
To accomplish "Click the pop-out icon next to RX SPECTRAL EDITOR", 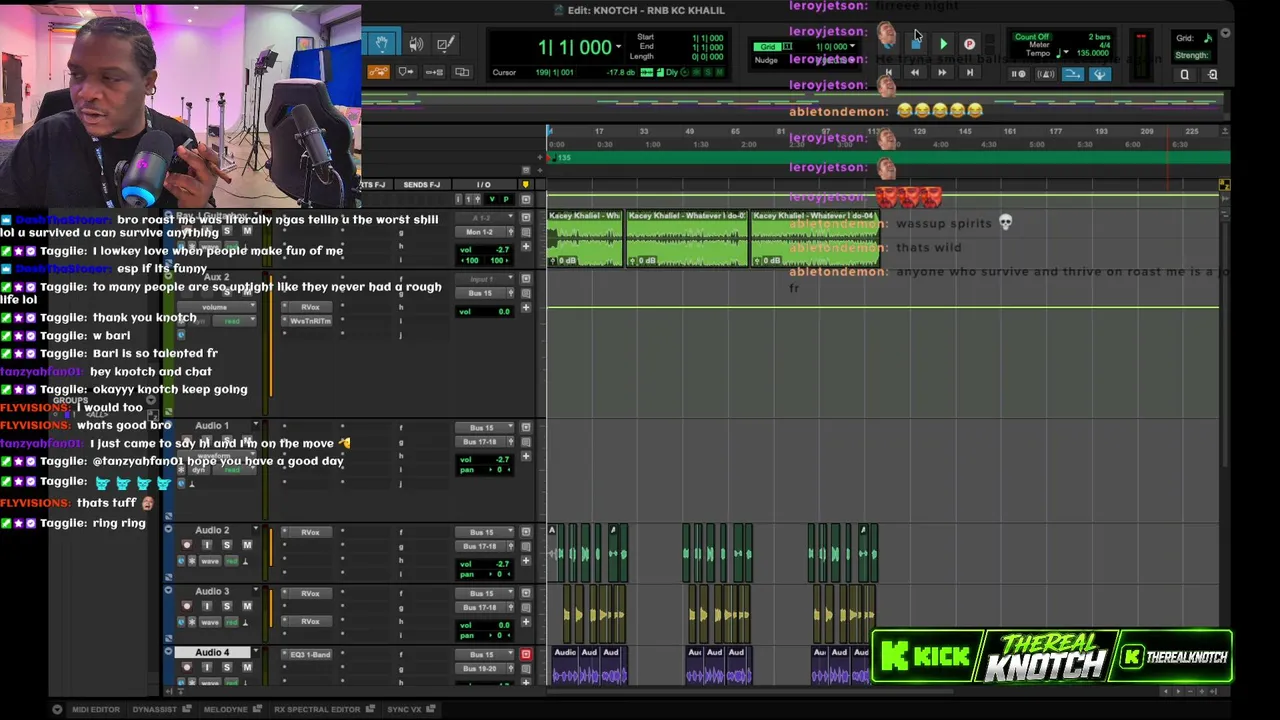I will pyautogui.click(x=371, y=709).
